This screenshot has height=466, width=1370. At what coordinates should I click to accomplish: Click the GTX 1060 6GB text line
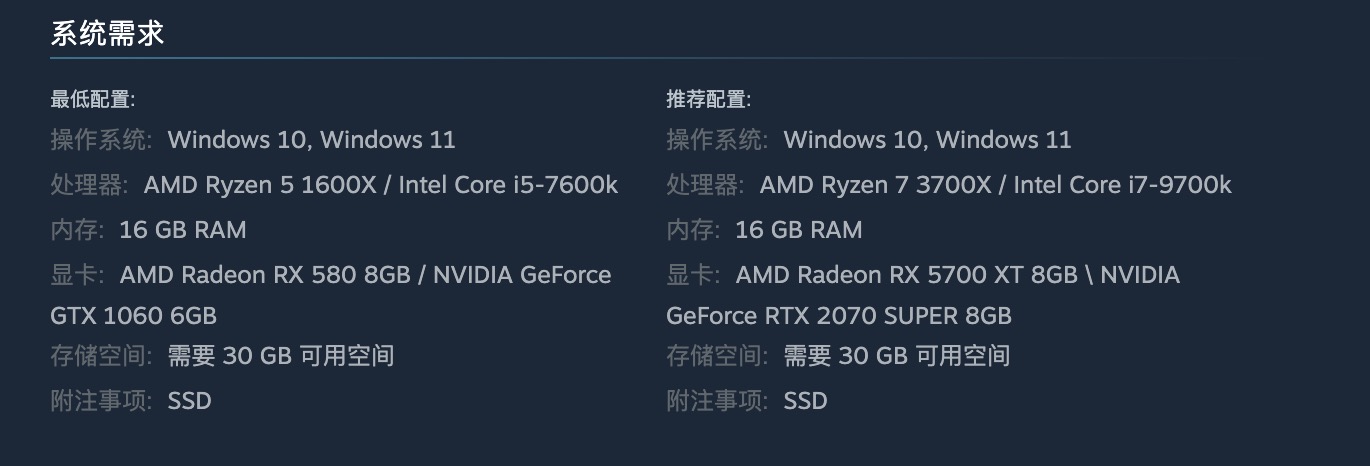pos(133,316)
